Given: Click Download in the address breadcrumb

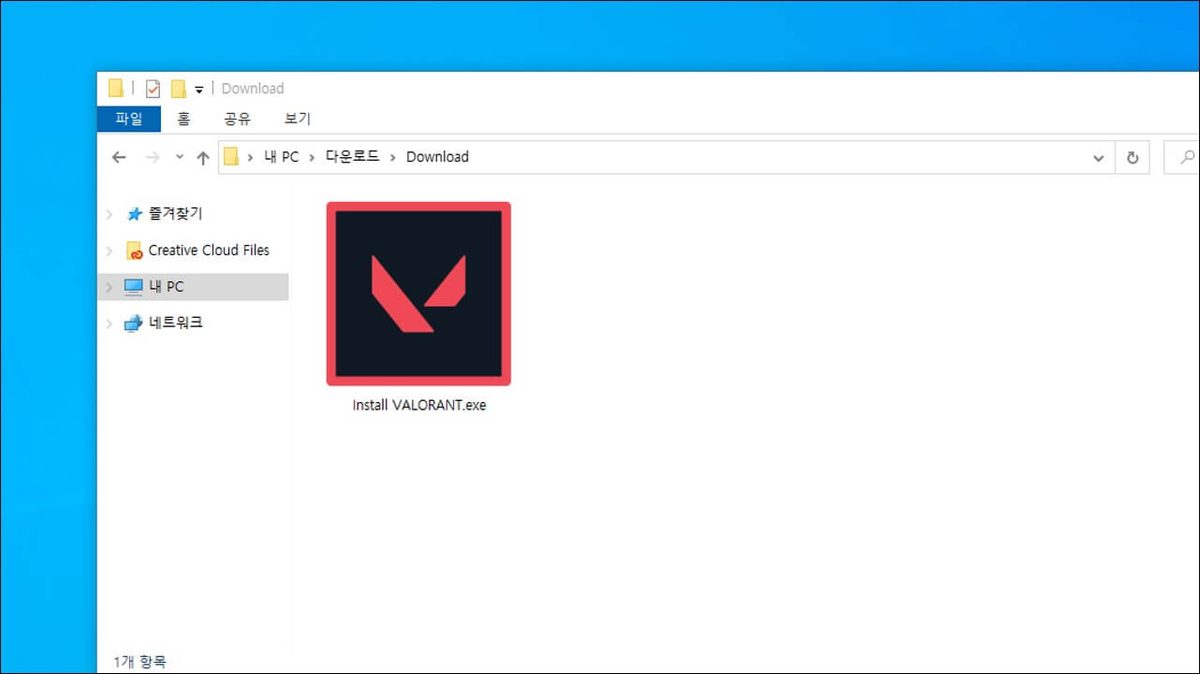Looking at the screenshot, I should click(x=437, y=157).
